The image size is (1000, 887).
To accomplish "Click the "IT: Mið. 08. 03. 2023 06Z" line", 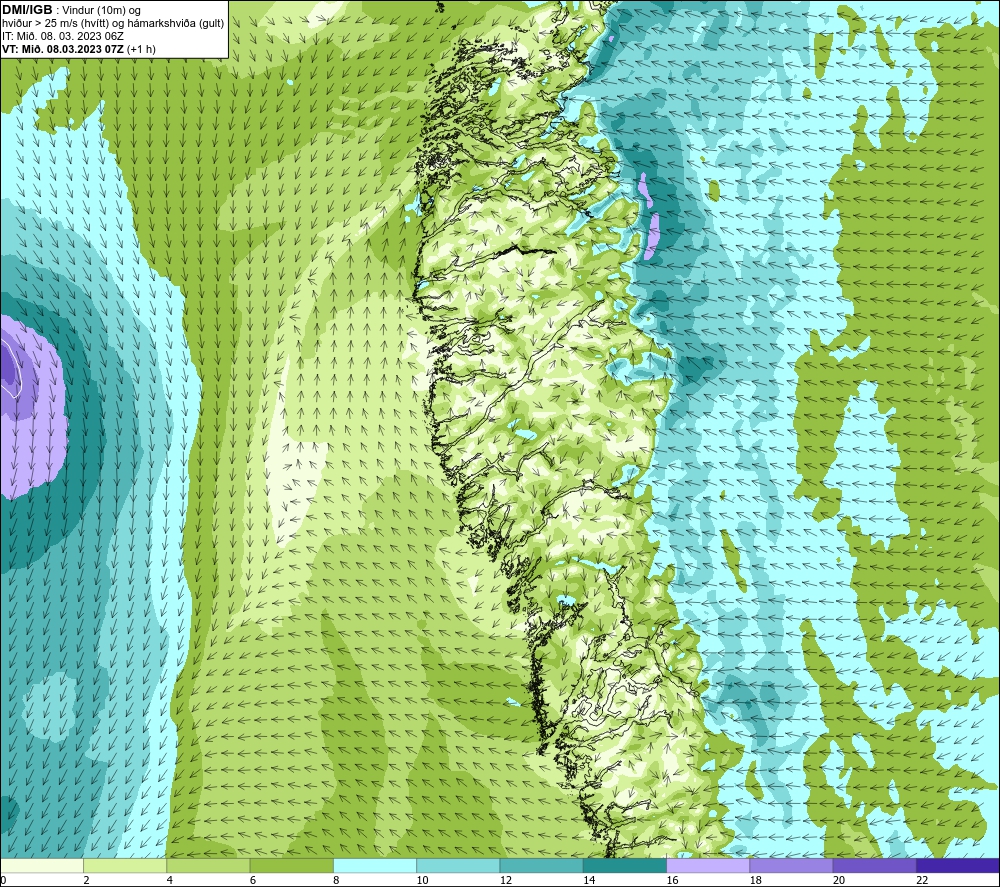I will [x=62, y=36].
